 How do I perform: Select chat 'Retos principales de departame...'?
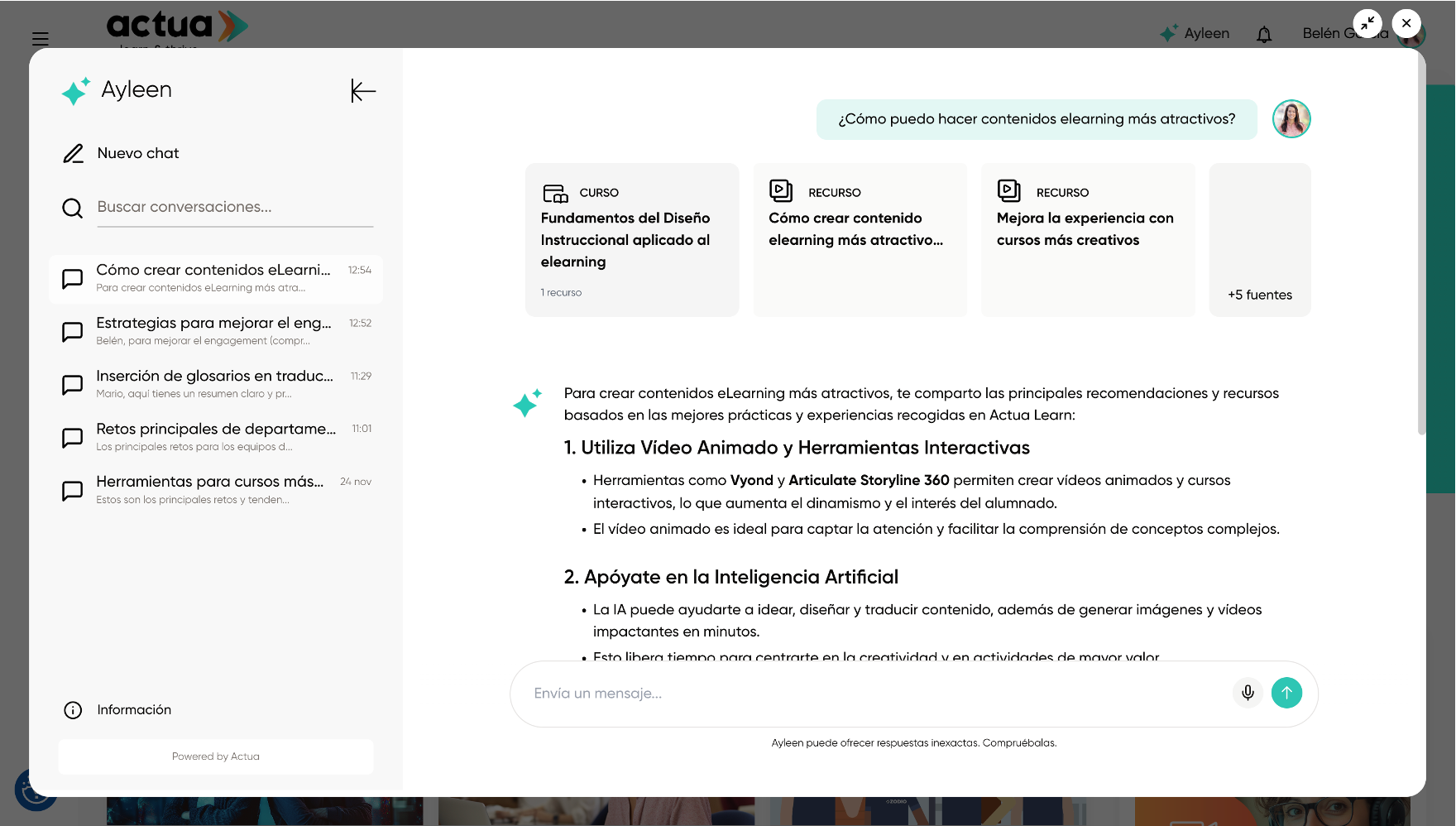(x=215, y=437)
